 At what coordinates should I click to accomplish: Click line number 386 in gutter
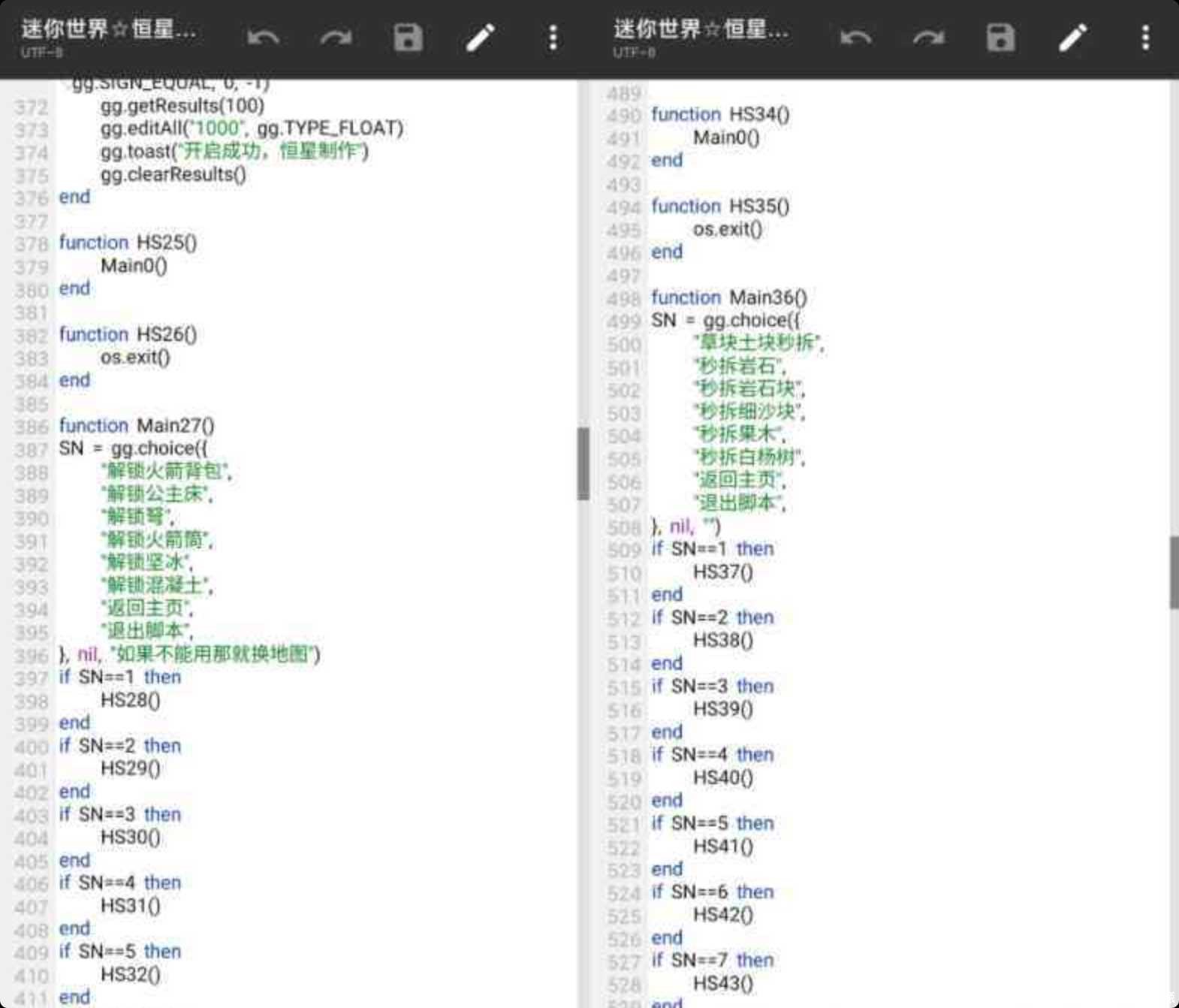click(32, 427)
